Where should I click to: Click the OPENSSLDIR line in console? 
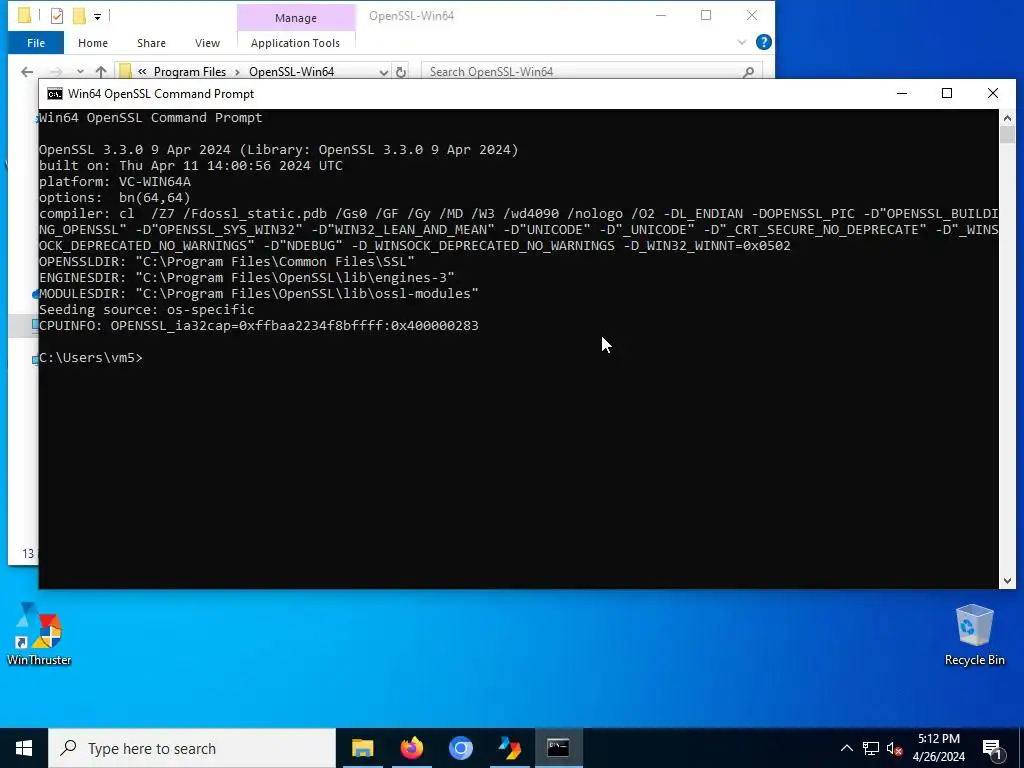pyautogui.click(x=227, y=262)
